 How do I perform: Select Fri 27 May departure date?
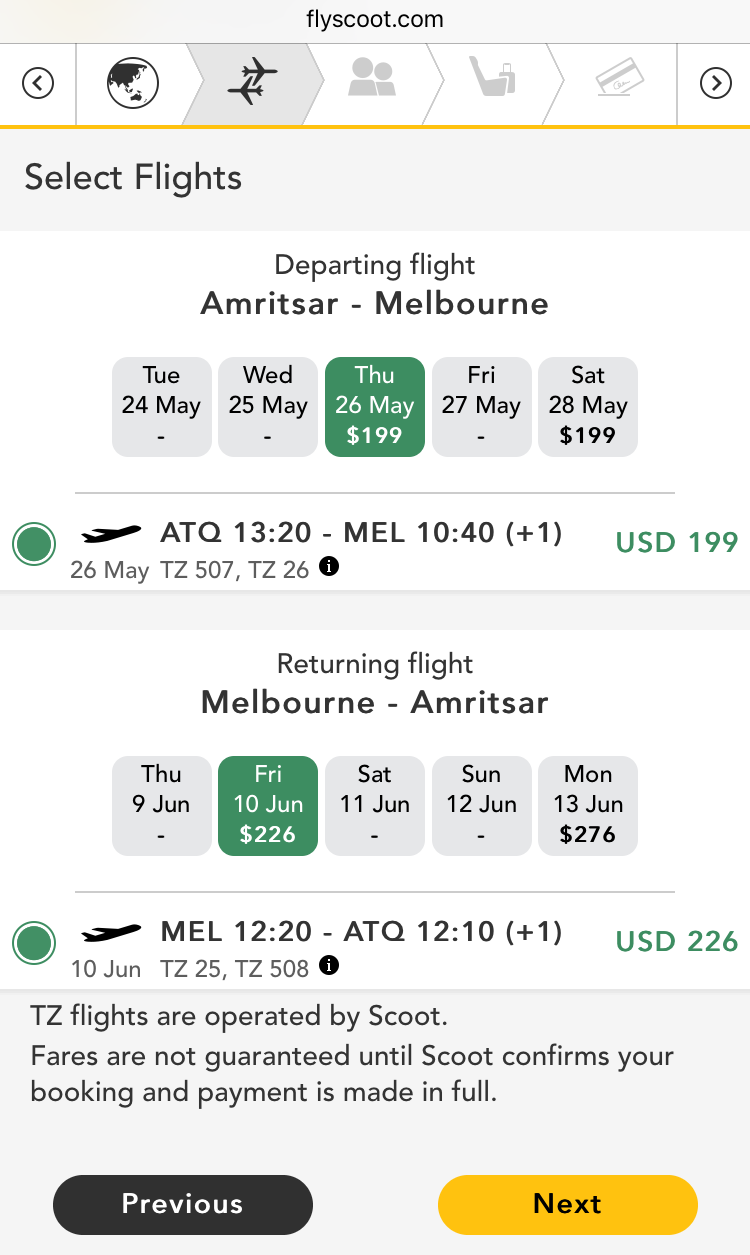point(481,406)
